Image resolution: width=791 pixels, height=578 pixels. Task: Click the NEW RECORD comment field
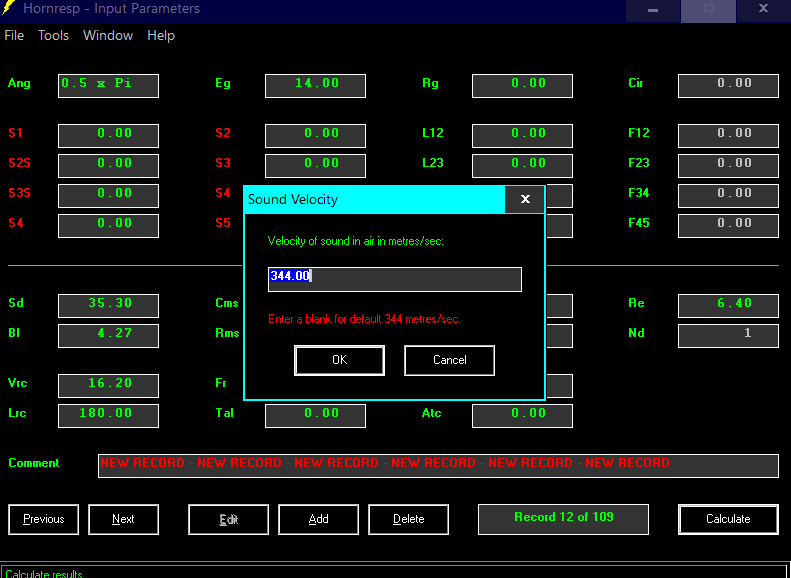coord(438,466)
